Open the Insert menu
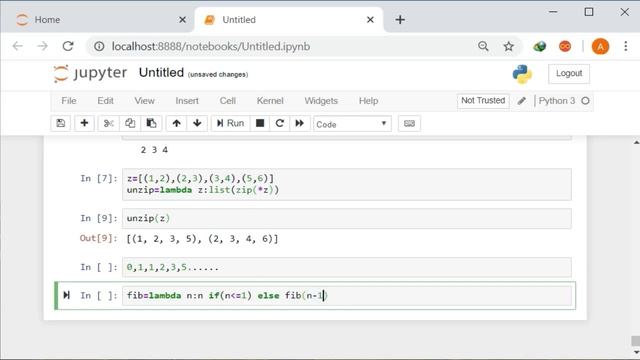 point(187,101)
